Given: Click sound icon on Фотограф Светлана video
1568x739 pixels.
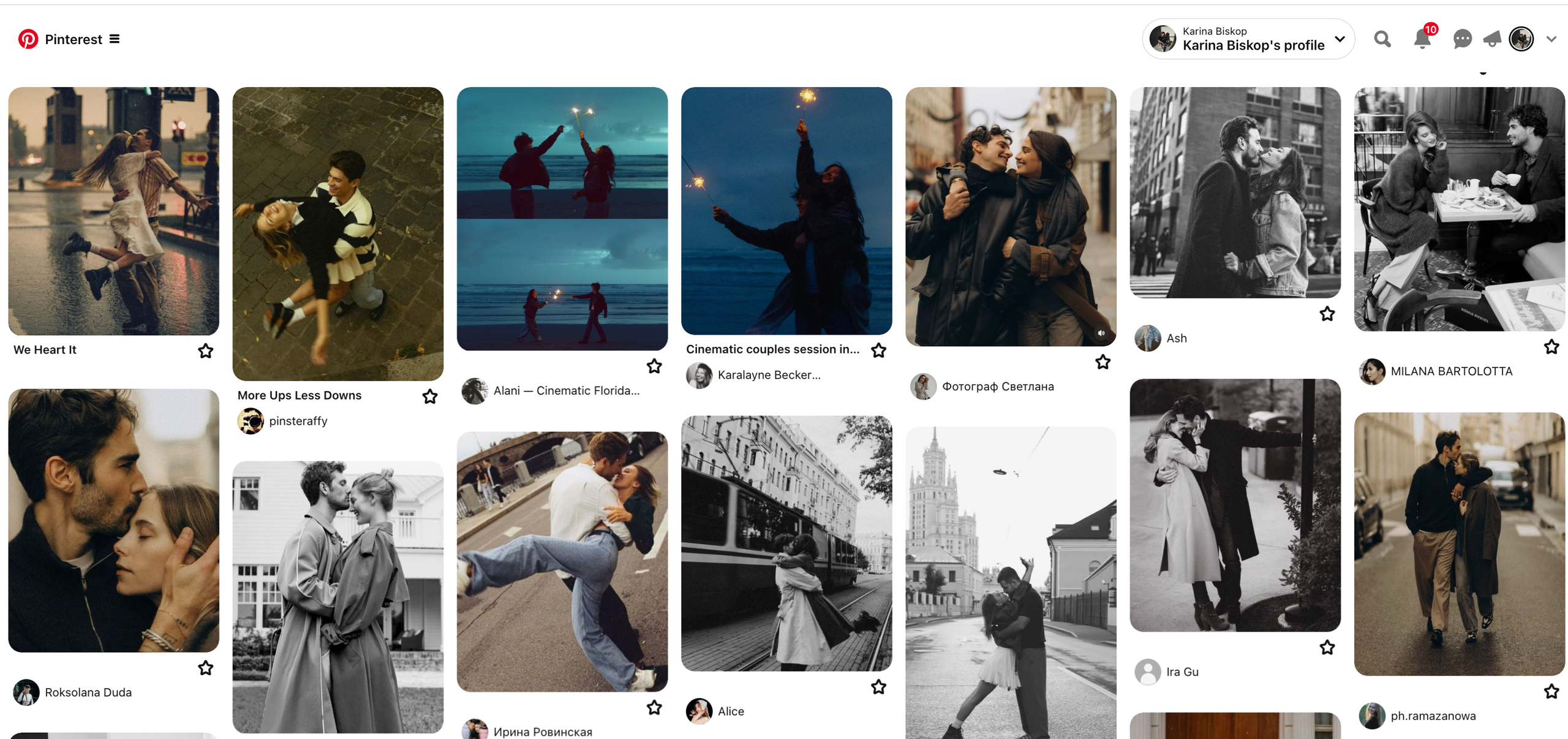Looking at the screenshot, I should click(1101, 333).
